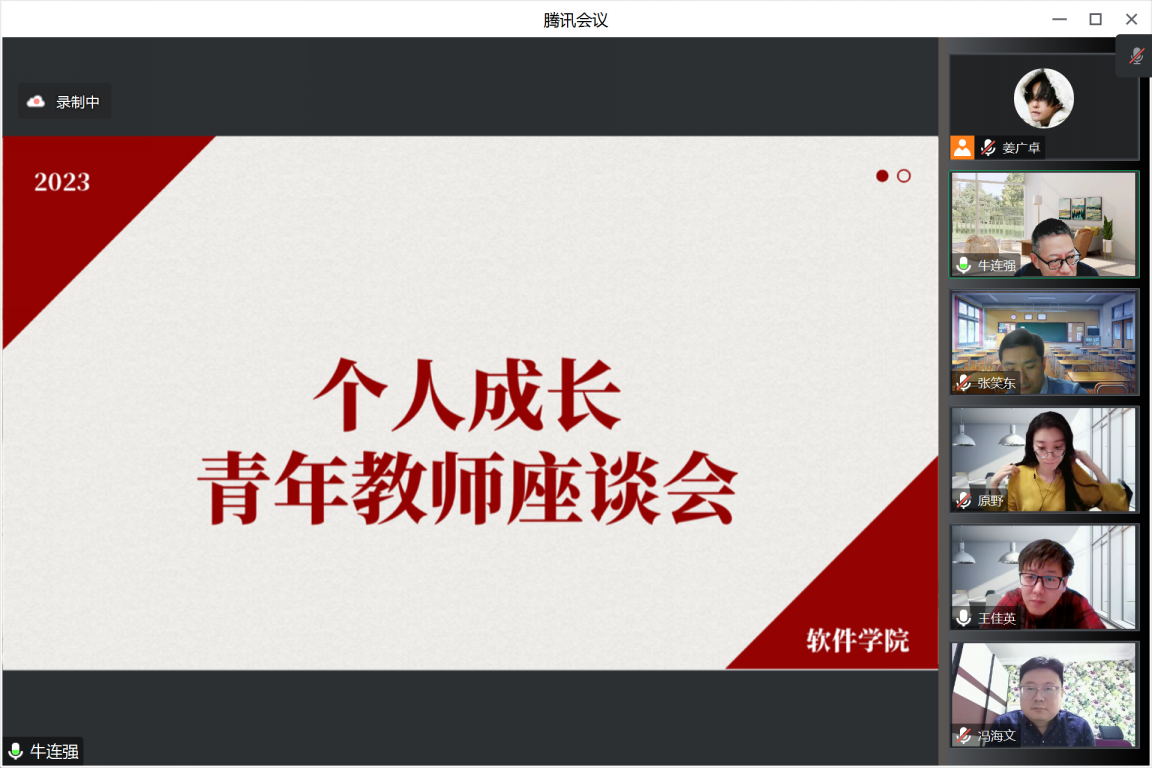Click the 牛连强 speaker label at bottom left
The width and height of the screenshot is (1152, 768).
44,751
